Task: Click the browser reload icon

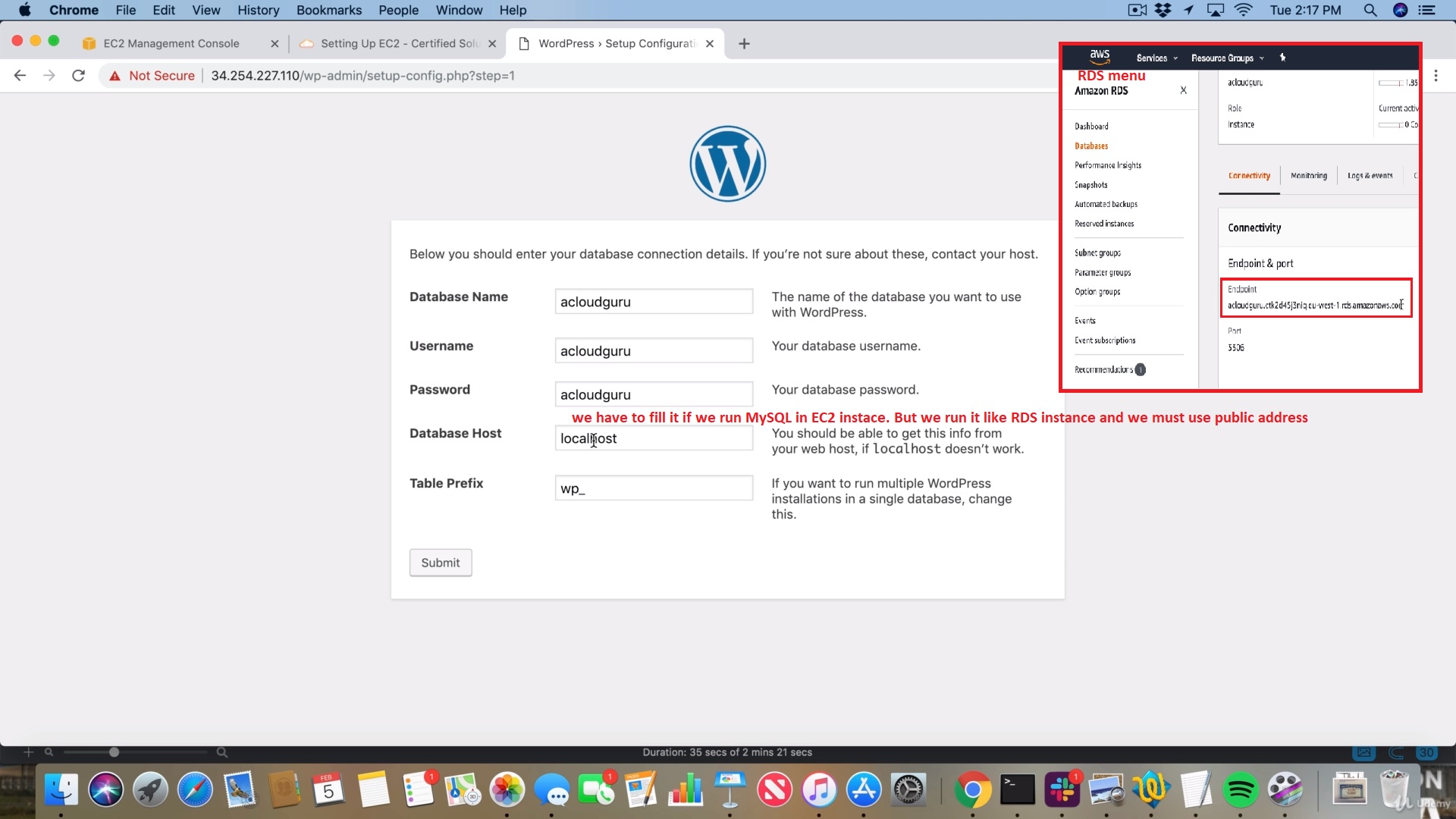Action: point(78,76)
